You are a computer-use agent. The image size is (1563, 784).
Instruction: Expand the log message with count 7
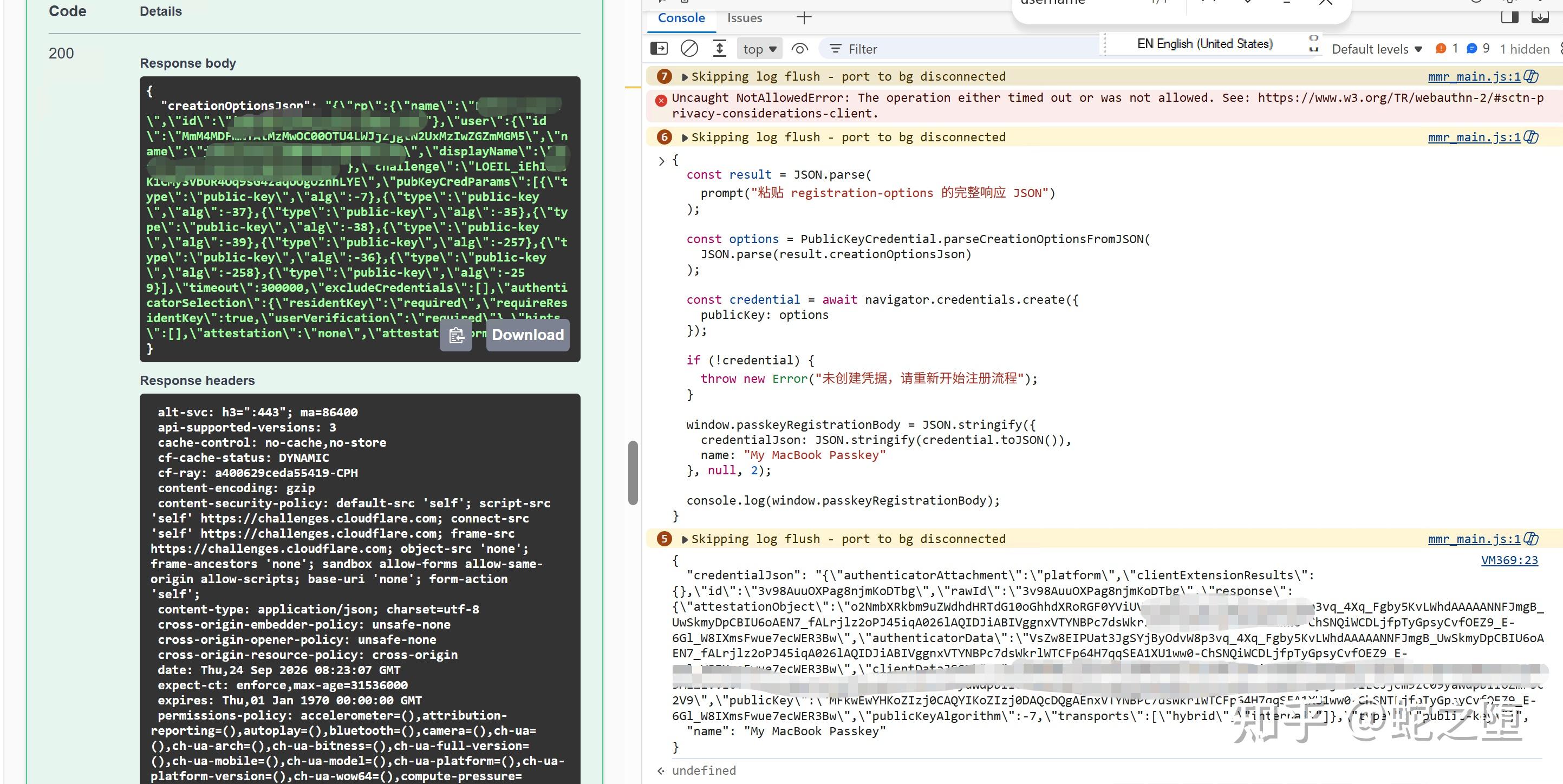click(x=685, y=77)
